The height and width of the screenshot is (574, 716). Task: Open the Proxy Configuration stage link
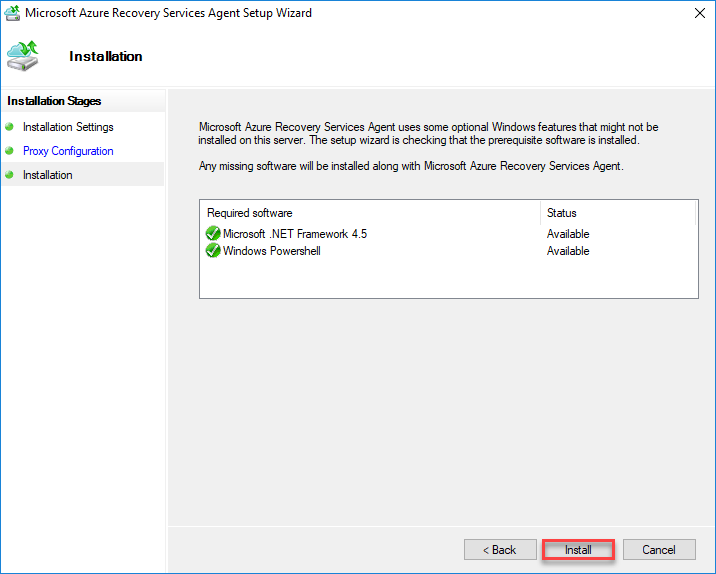(x=68, y=151)
